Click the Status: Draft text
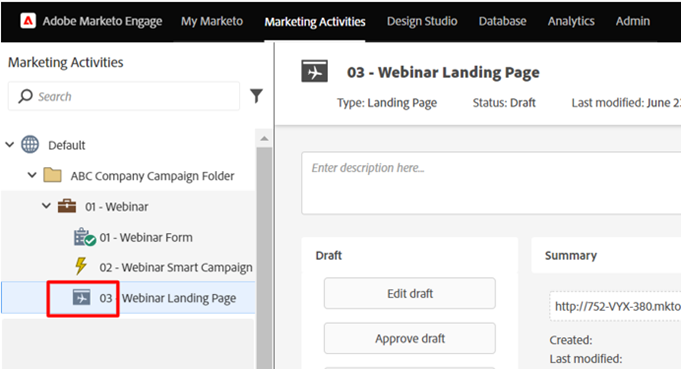 pyautogui.click(x=504, y=102)
